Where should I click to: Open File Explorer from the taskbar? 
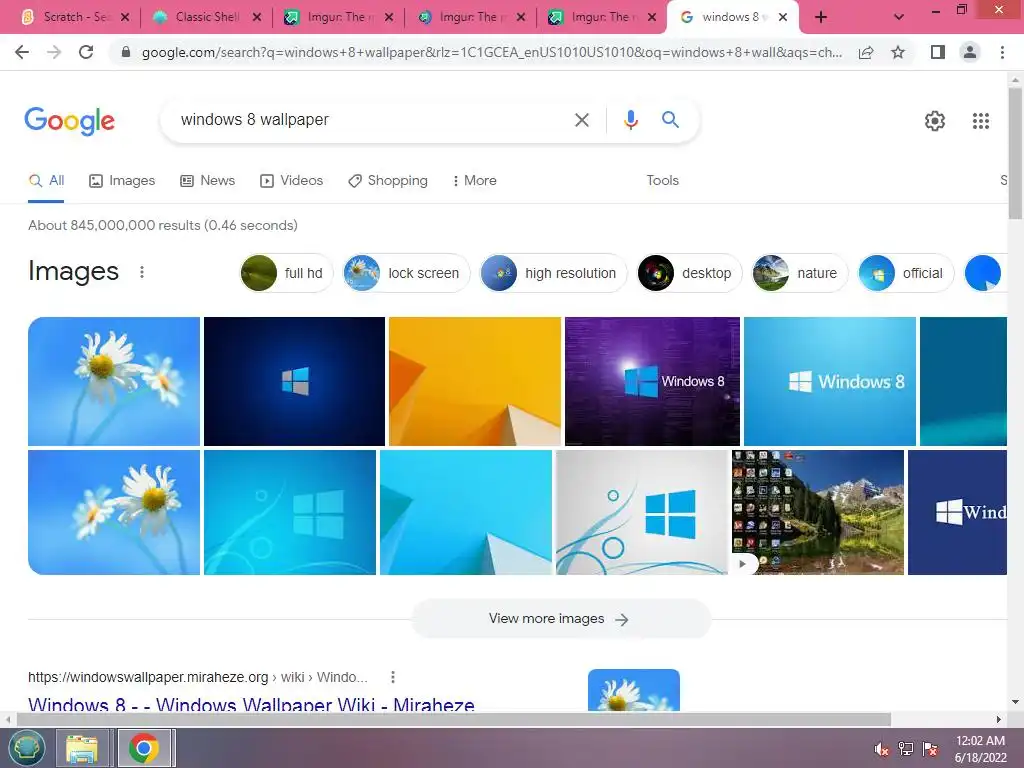tap(82, 748)
